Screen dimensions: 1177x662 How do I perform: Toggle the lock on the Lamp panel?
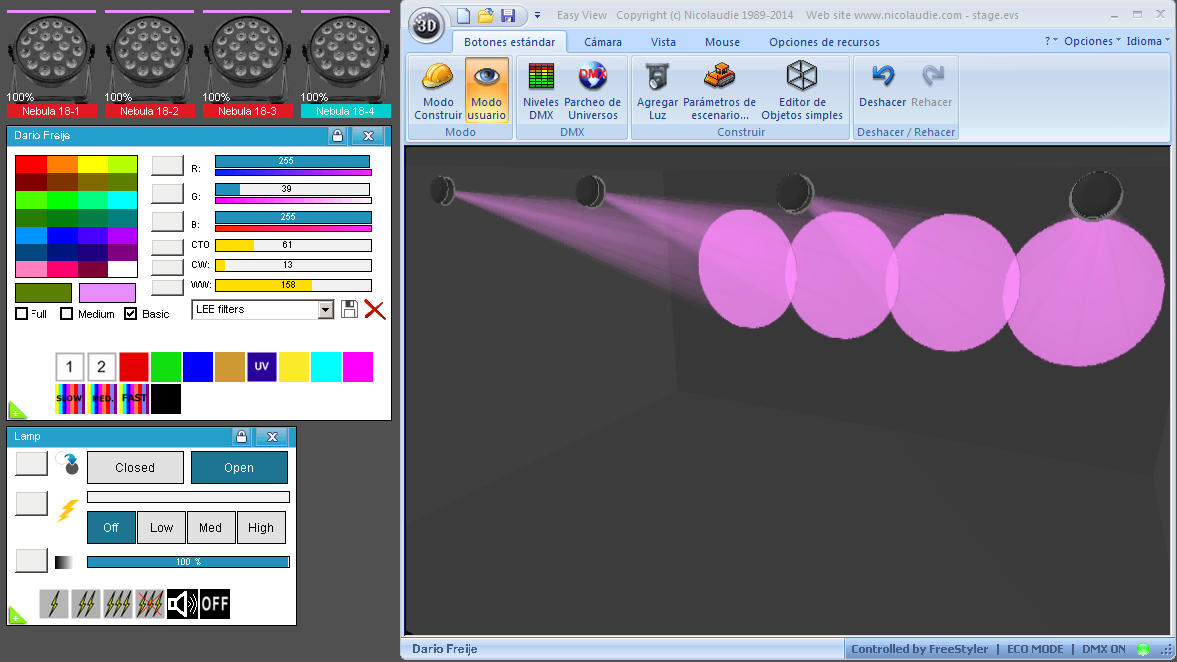pos(242,436)
